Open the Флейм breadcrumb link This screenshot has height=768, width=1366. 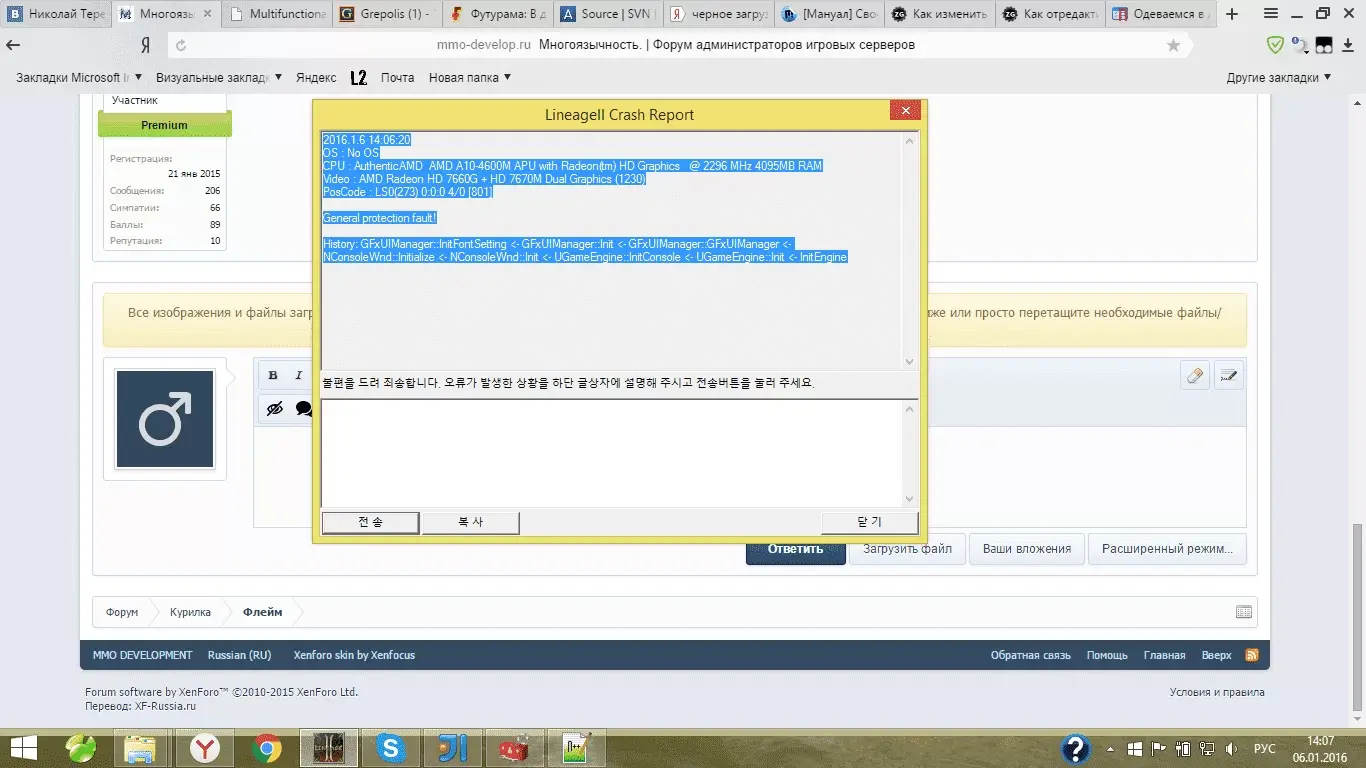pos(263,612)
